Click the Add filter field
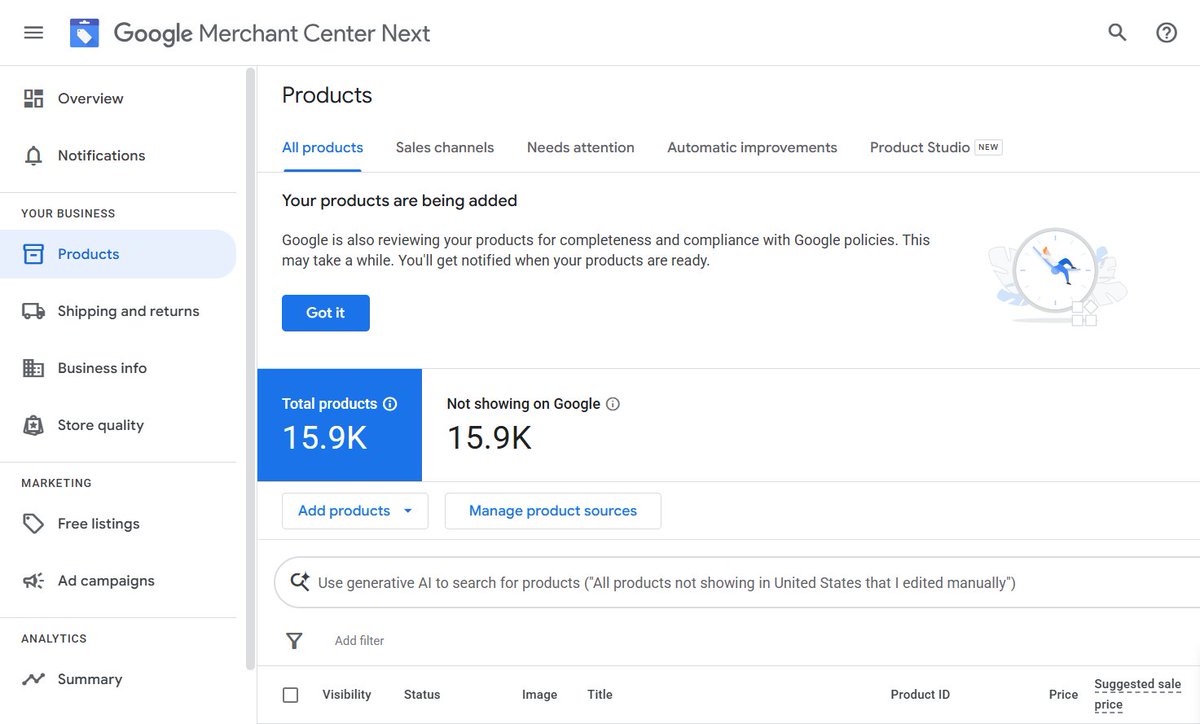 point(359,641)
